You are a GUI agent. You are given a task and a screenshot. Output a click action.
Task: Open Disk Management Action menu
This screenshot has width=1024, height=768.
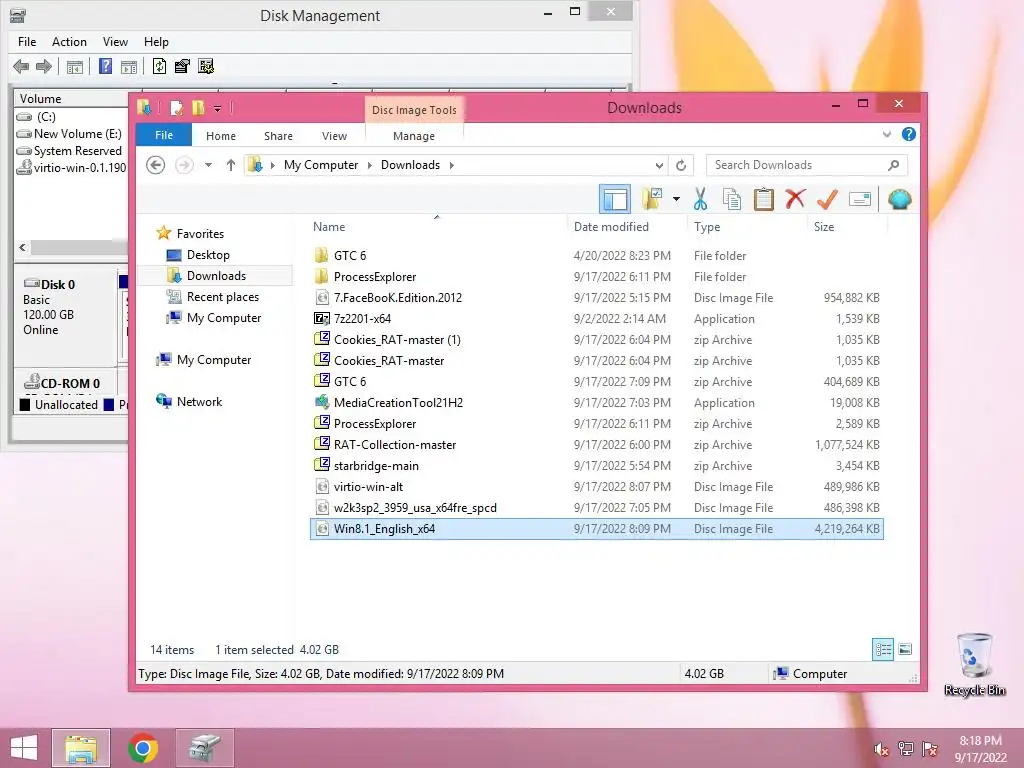point(69,42)
